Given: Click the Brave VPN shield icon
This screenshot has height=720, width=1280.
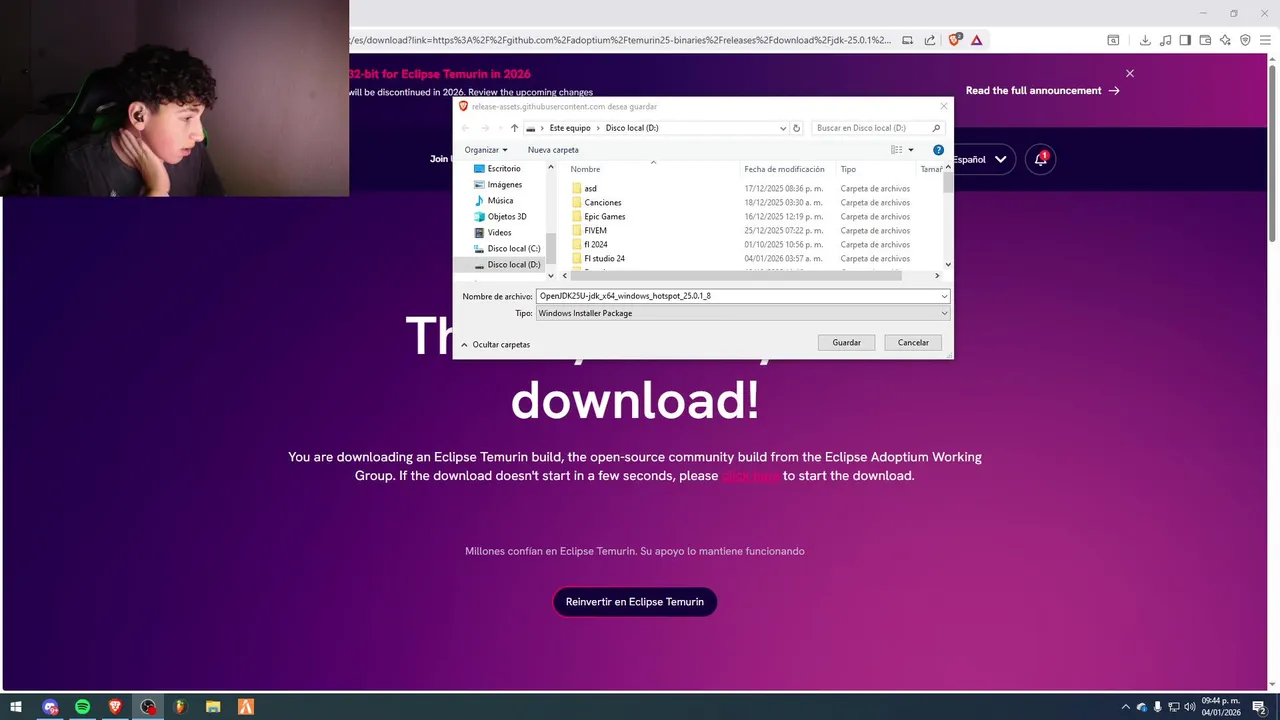Looking at the screenshot, I should pos(1245,40).
